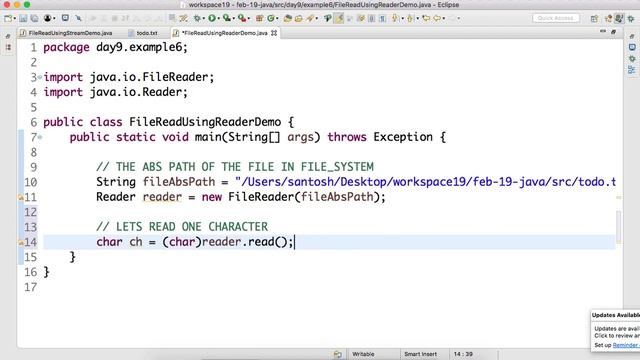Toggle Mark Occurrences highlighter button
The image size is (640, 360).
(x=339, y=18)
